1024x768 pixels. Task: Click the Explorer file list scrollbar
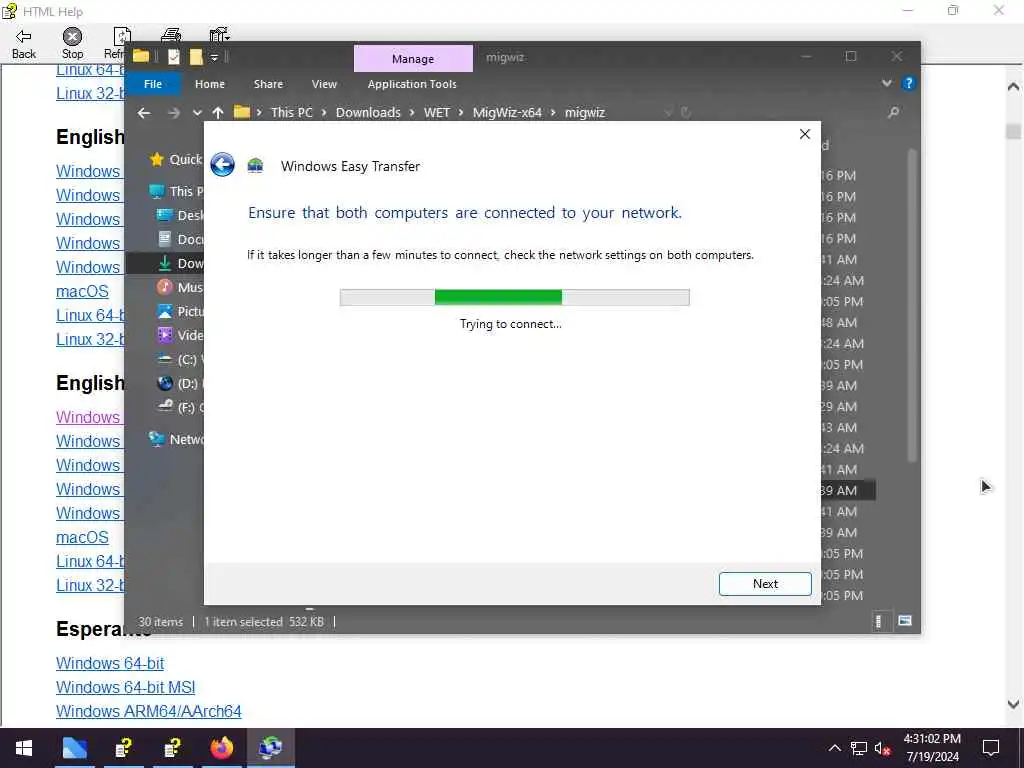pyautogui.click(x=912, y=307)
